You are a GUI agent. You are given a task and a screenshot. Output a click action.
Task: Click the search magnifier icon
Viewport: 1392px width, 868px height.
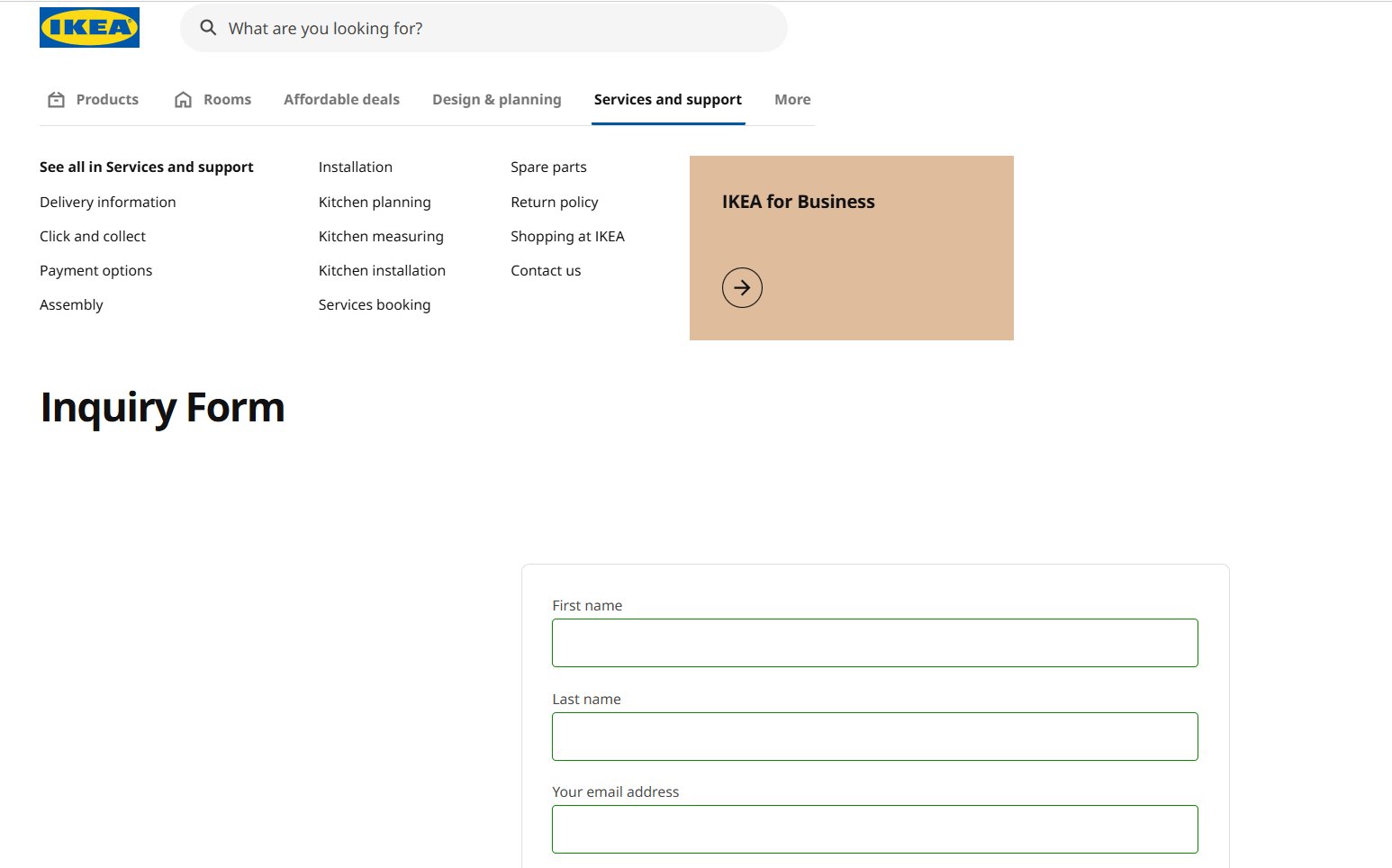[x=208, y=28]
